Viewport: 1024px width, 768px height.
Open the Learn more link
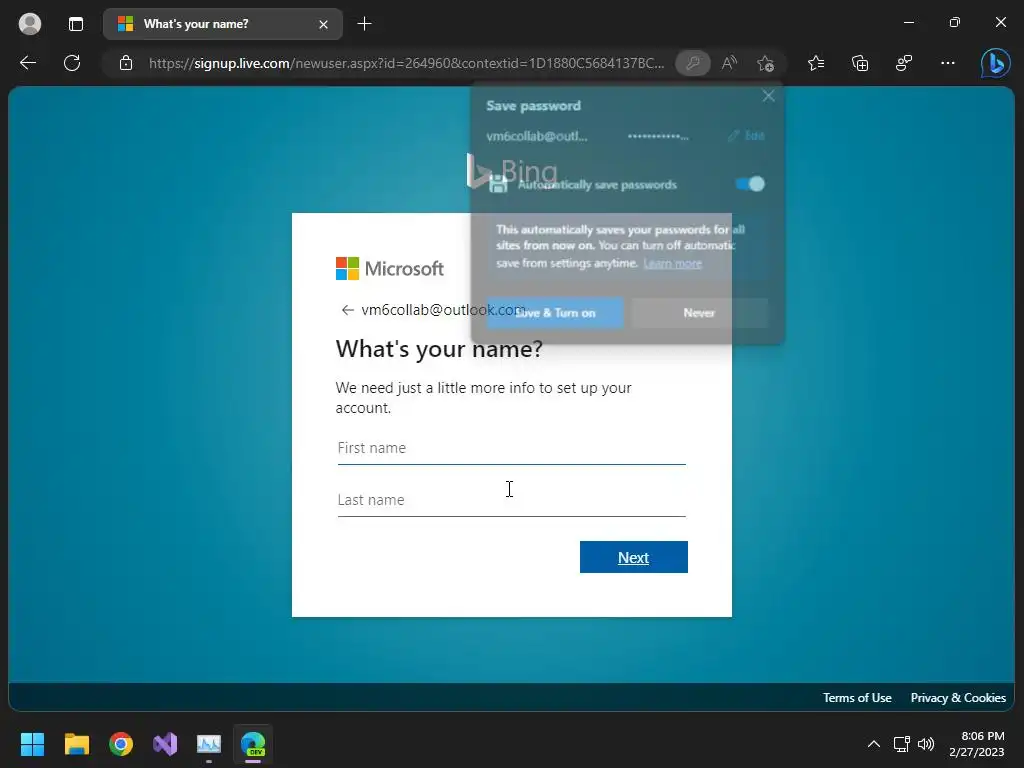click(x=673, y=263)
